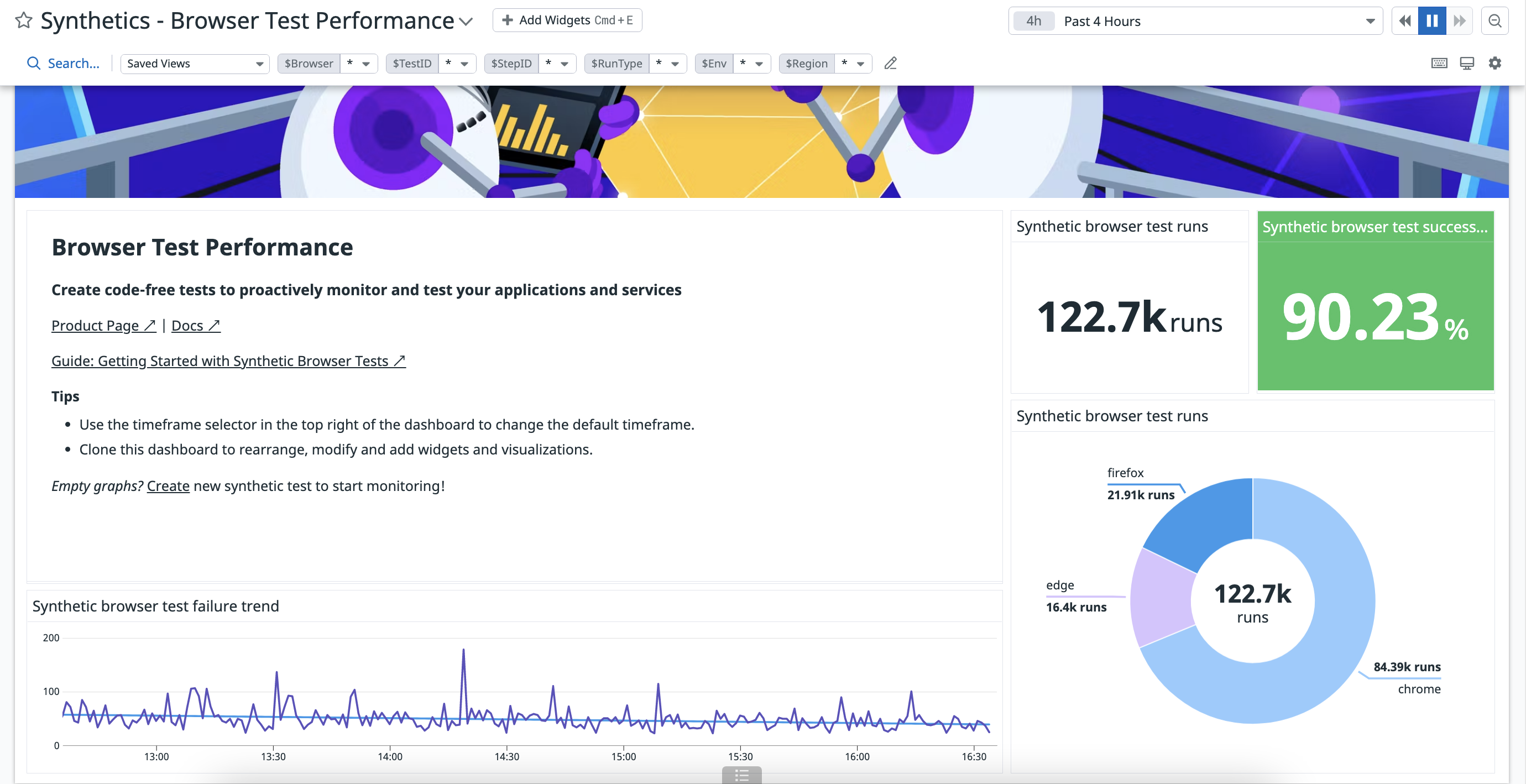Open dashboard settings gear
This screenshot has height=784, width=1526.
point(1494,64)
